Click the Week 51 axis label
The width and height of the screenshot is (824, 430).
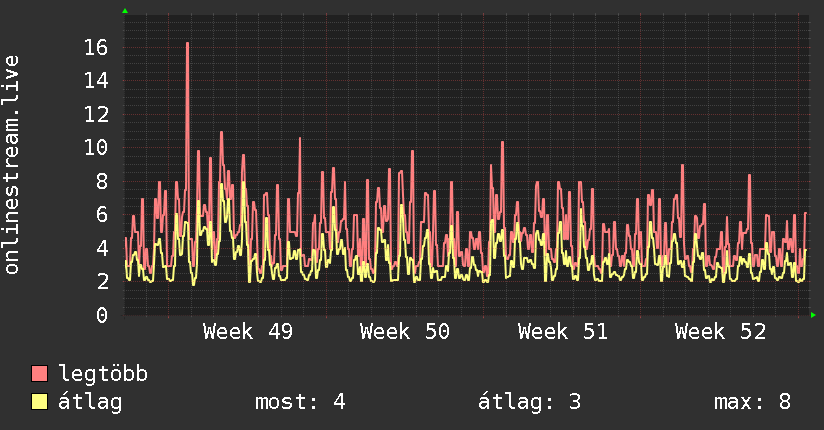(x=562, y=332)
